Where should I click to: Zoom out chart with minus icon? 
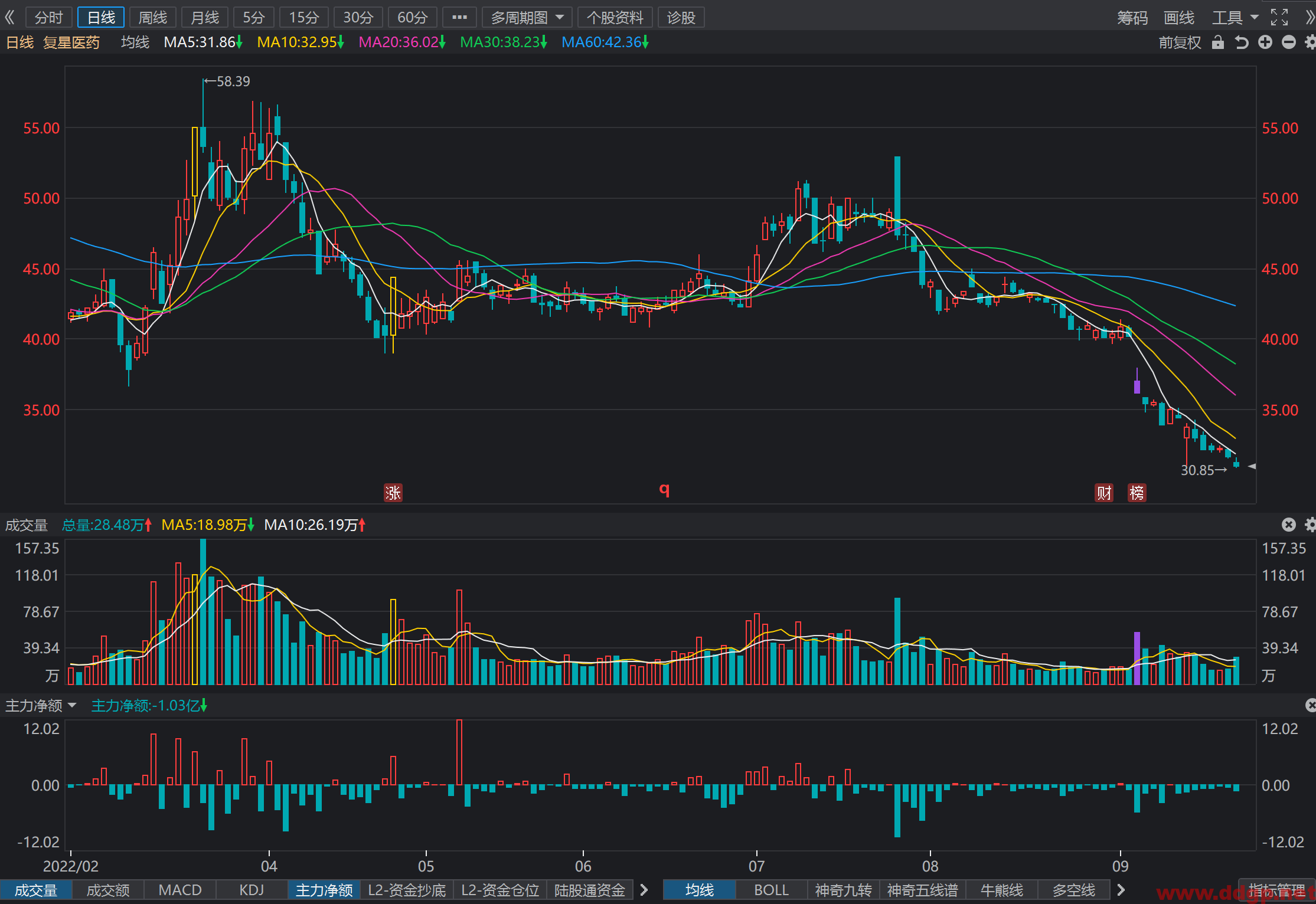click(1289, 42)
